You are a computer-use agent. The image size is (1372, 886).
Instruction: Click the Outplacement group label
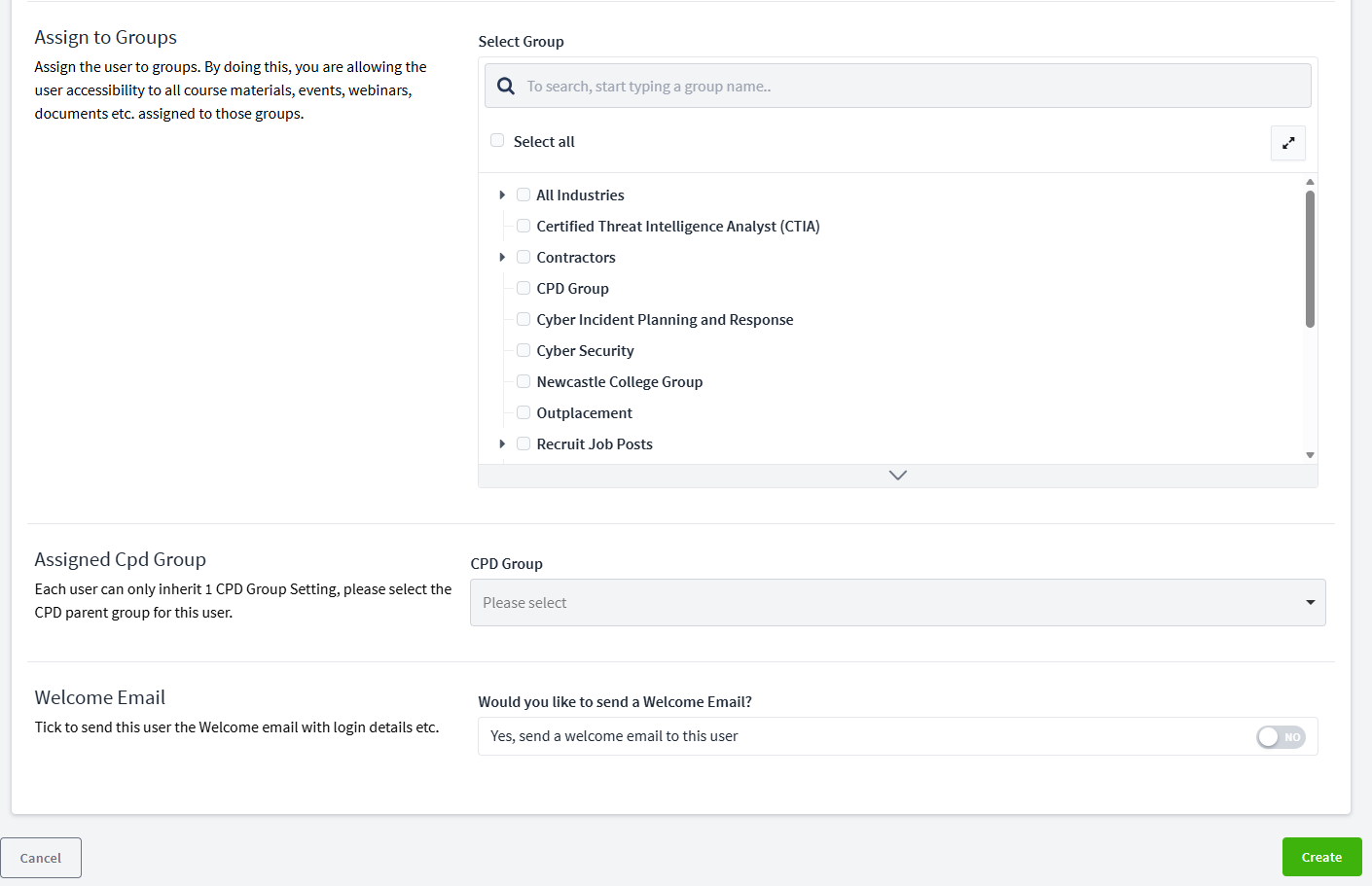[x=584, y=413]
